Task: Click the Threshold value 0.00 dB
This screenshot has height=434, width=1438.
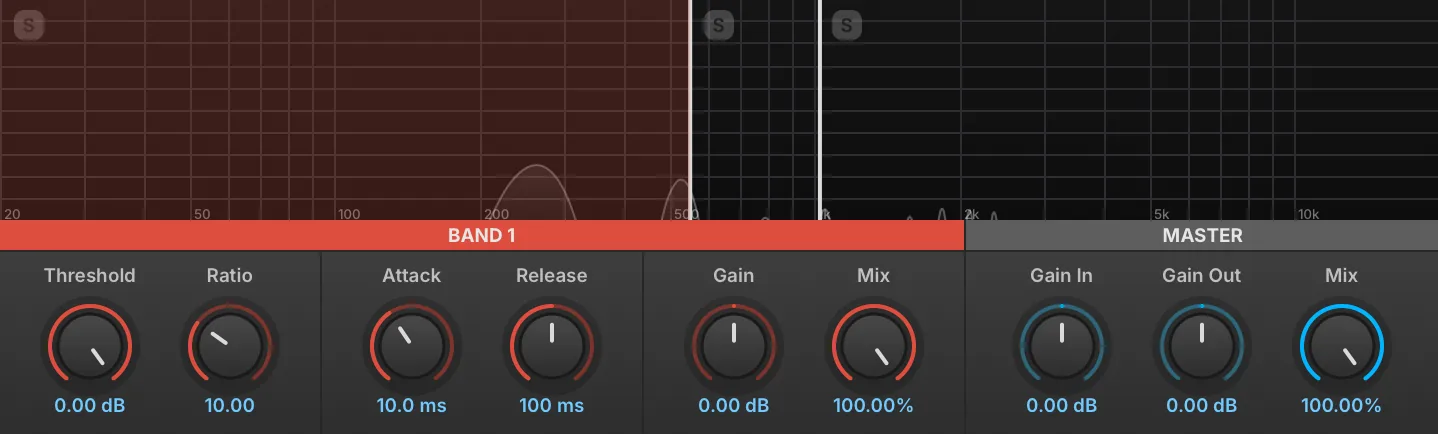Action: [x=90, y=406]
